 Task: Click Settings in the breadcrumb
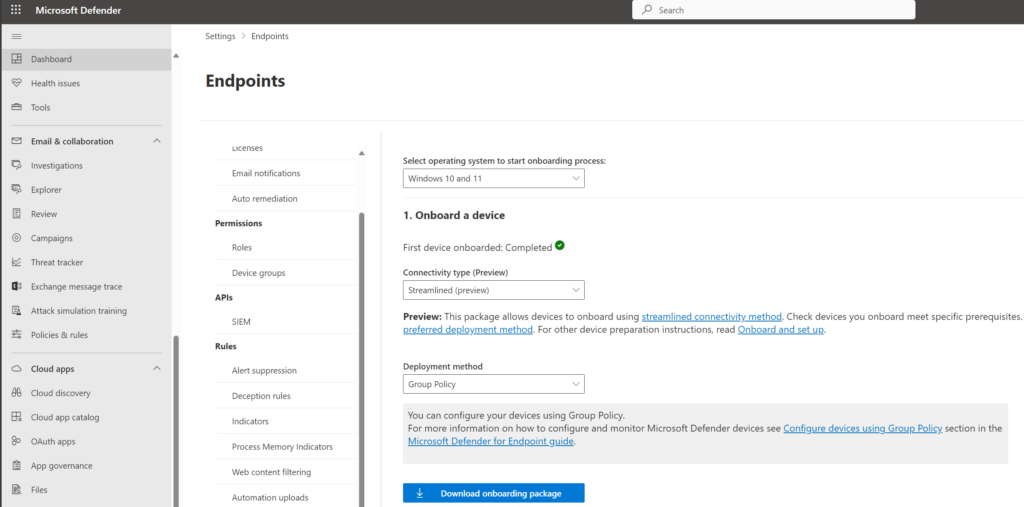[220, 36]
